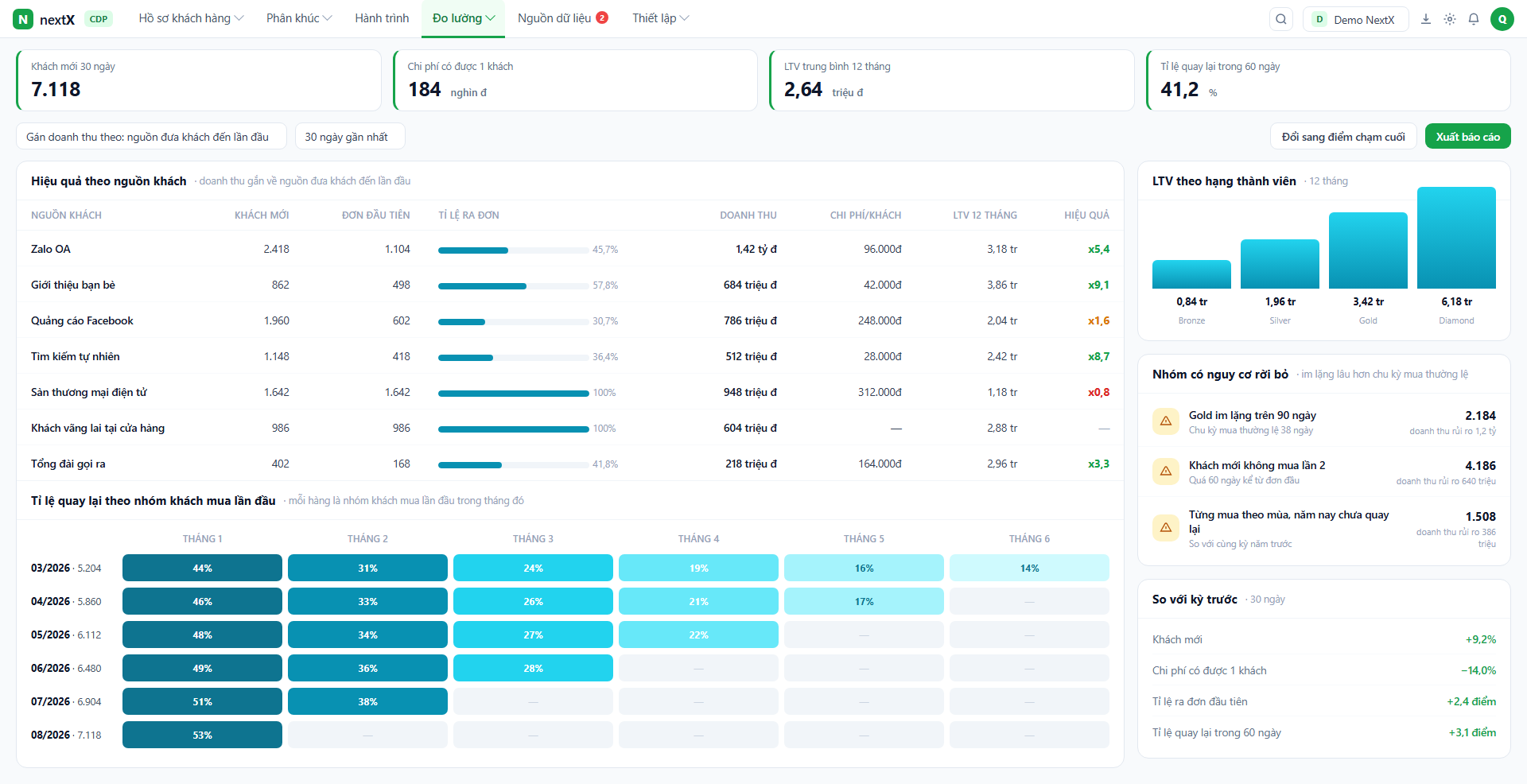The width and height of the screenshot is (1527, 784).
Task: Open the user avatar Q
Action: pos(1502,19)
